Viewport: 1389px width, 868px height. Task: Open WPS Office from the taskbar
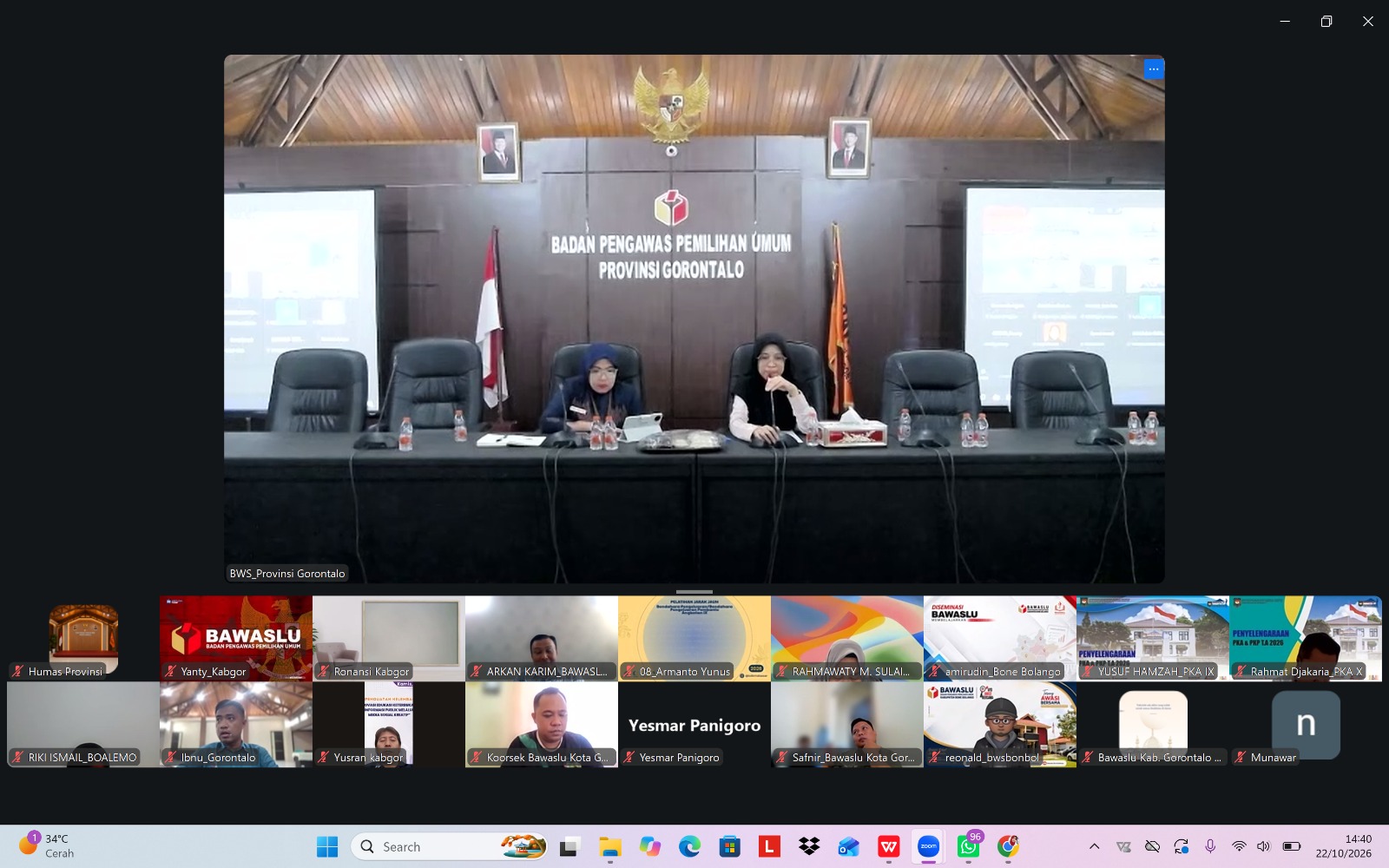[888, 846]
